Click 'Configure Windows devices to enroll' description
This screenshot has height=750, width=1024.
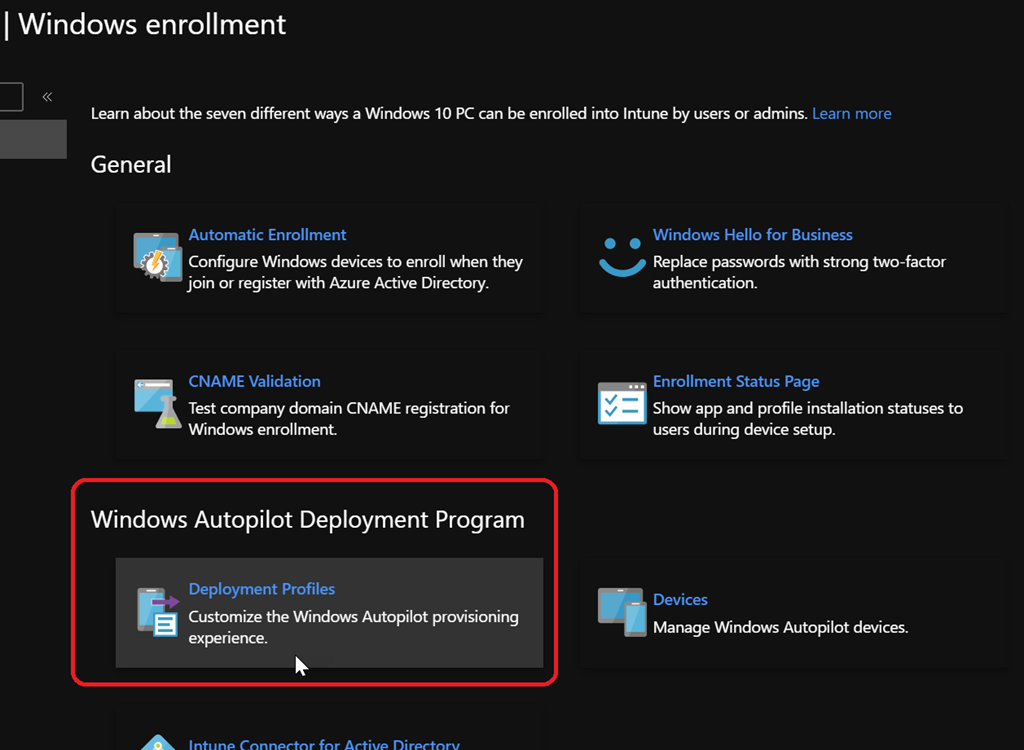[x=355, y=272]
